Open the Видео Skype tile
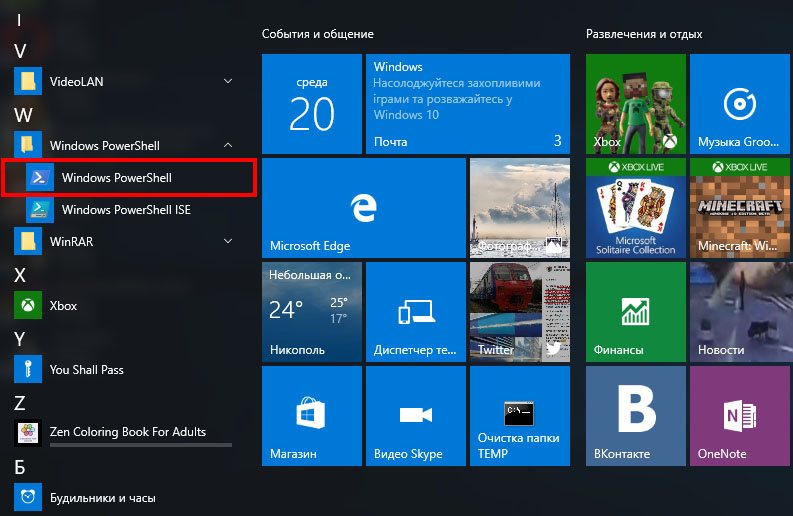 416,416
